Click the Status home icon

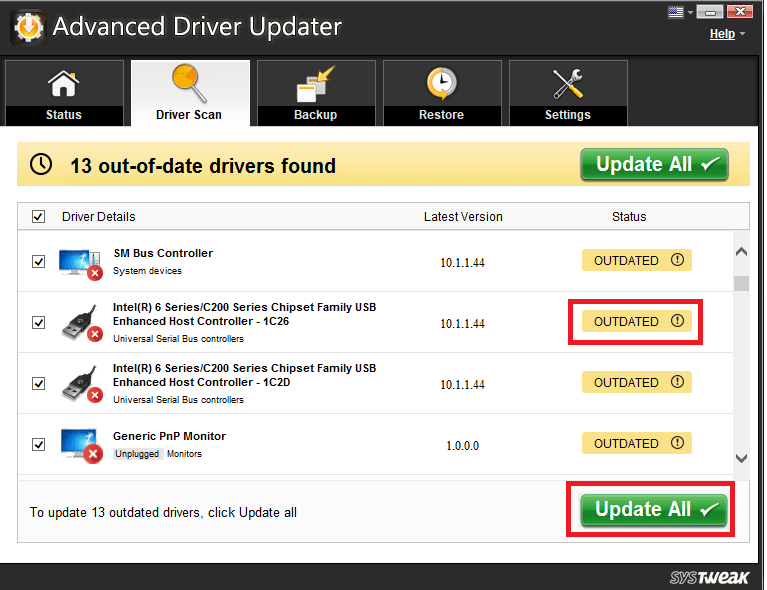click(x=64, y=84)
